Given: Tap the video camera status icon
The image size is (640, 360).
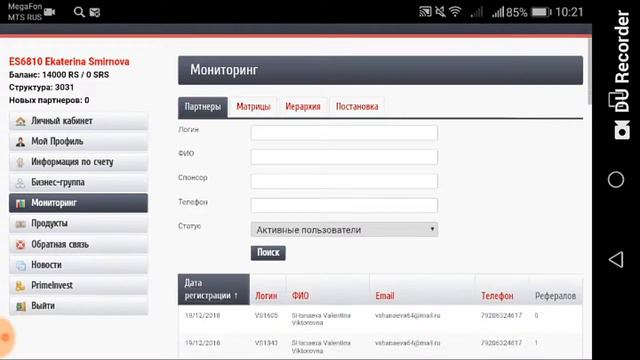Looking at the screenshot, I should point(49,12).
